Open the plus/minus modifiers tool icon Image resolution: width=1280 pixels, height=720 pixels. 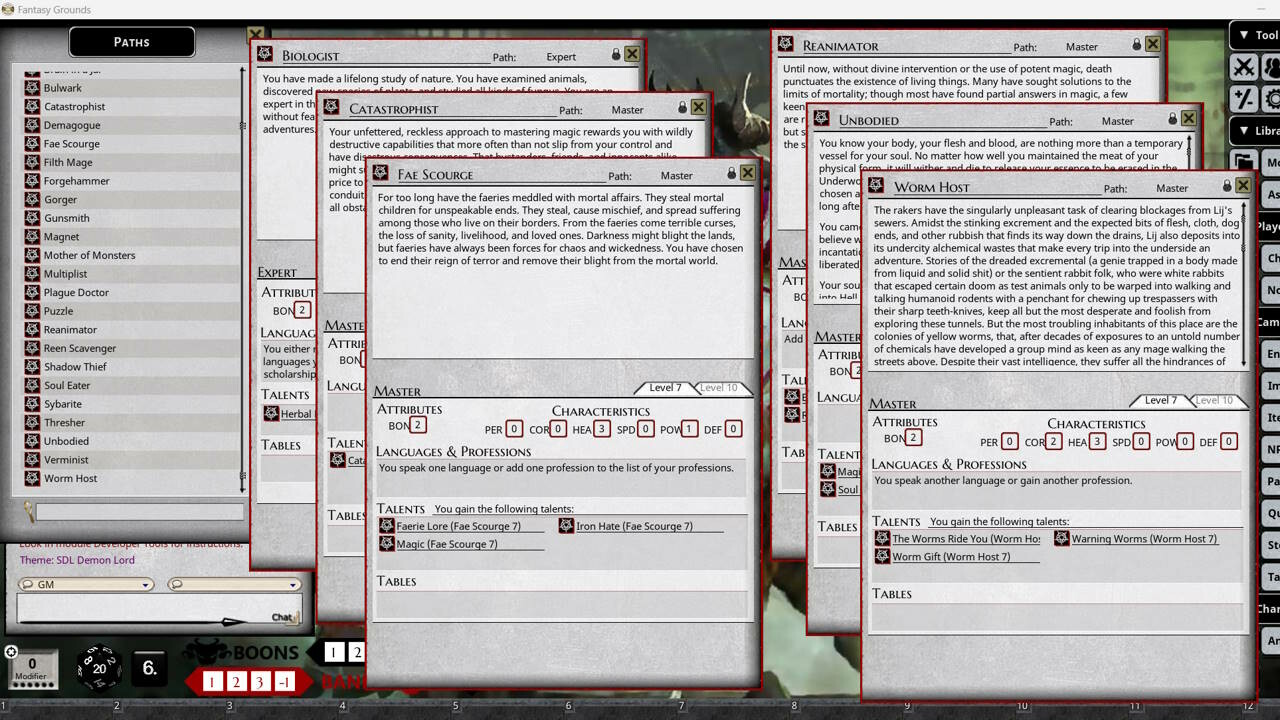coord(1244,98)
